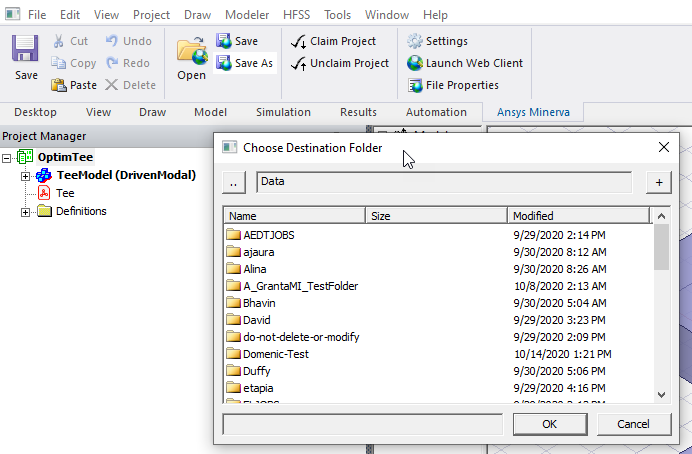
Task: Expand the TeeModel (DrivenModal) tree node
Action: click(x=26, y=176)
